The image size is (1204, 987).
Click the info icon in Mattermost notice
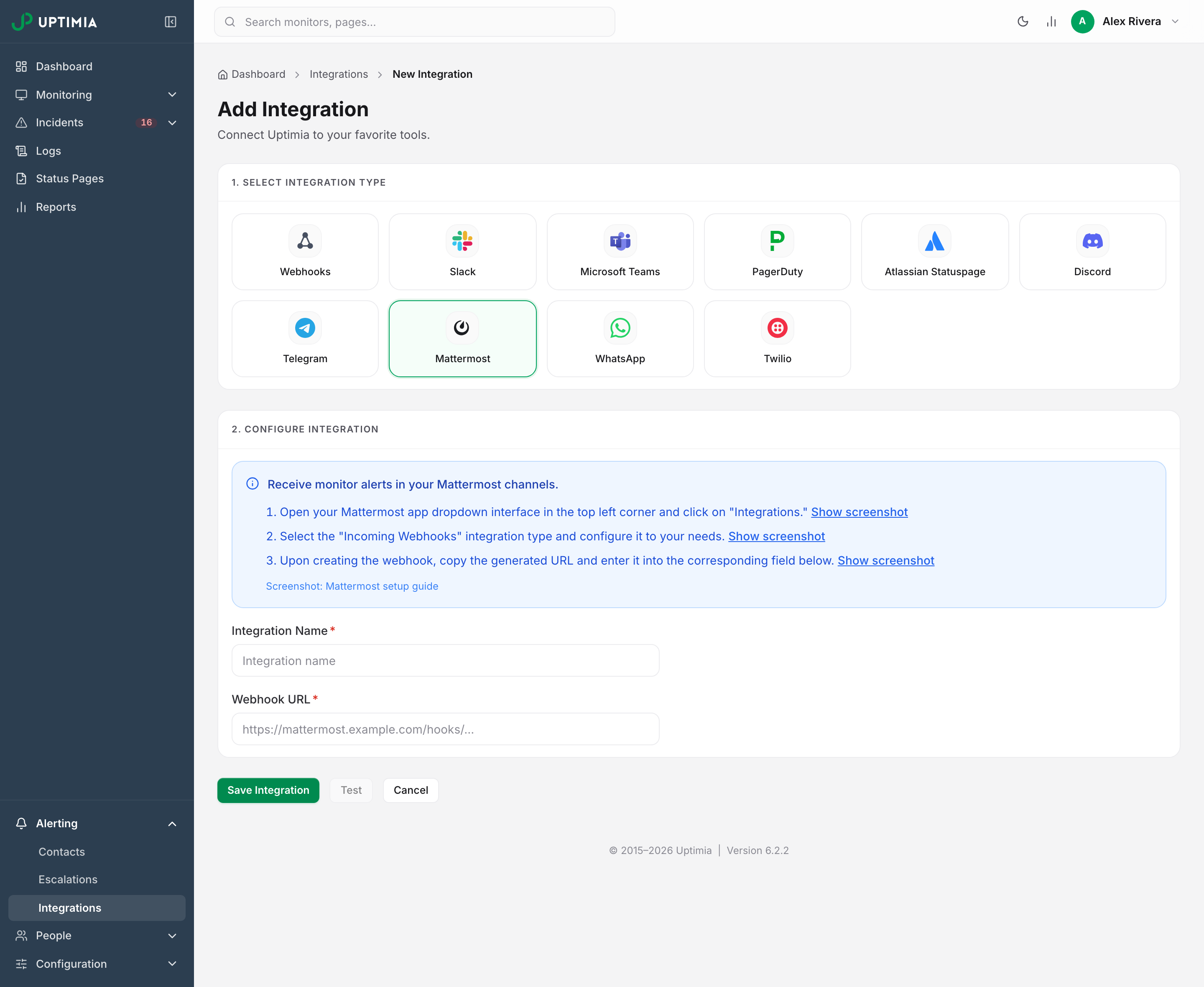pos(252,484)
